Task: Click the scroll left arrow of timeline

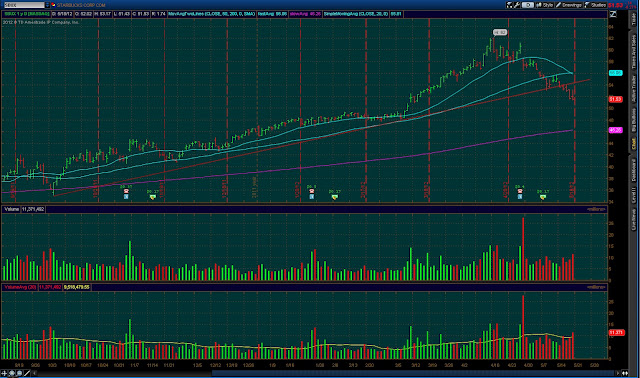Action: pyautogui.click(x=35, y=373)
